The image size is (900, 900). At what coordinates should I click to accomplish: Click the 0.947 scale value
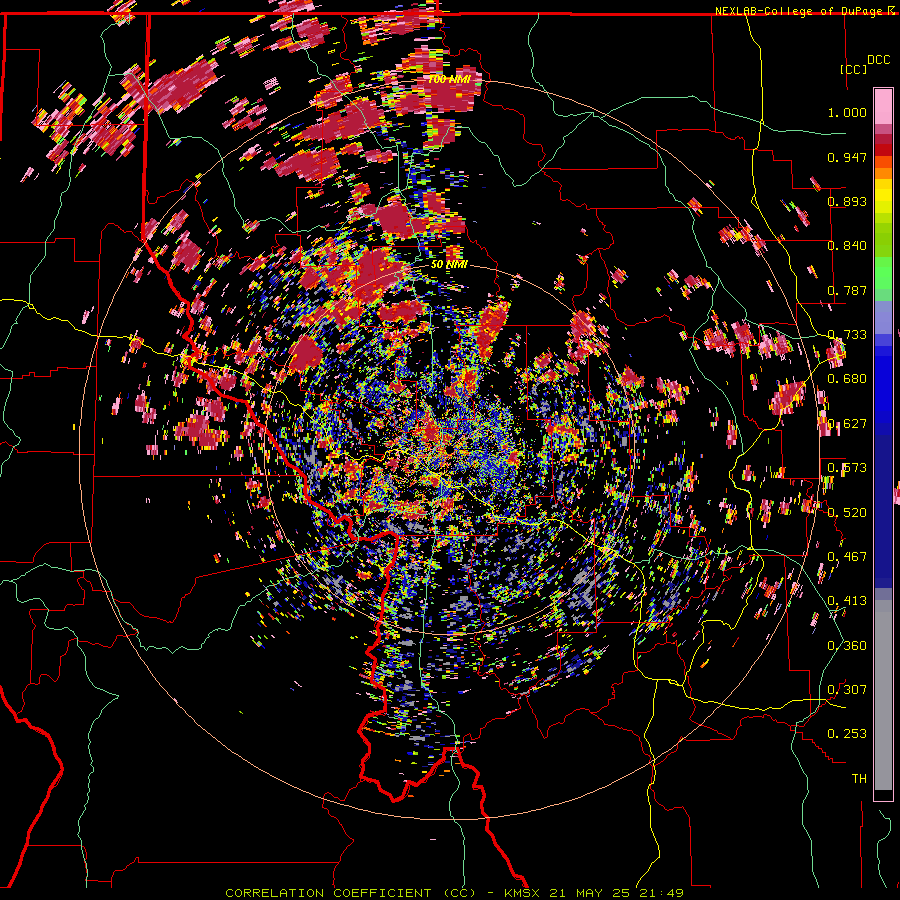coord(847,157)
